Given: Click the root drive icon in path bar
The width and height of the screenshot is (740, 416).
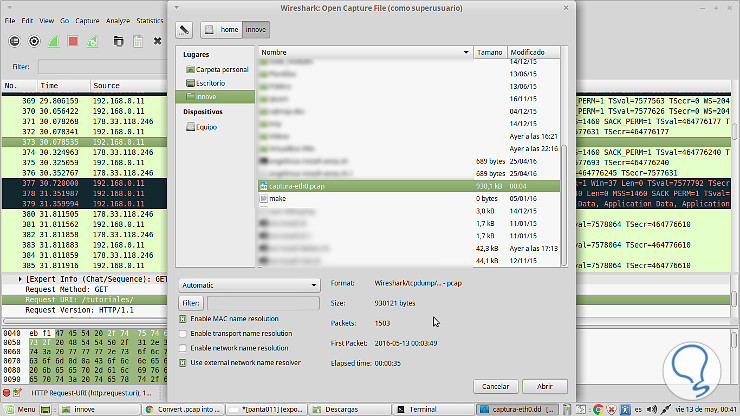Looking at the screenshot, I should click(x=209, y=29).
